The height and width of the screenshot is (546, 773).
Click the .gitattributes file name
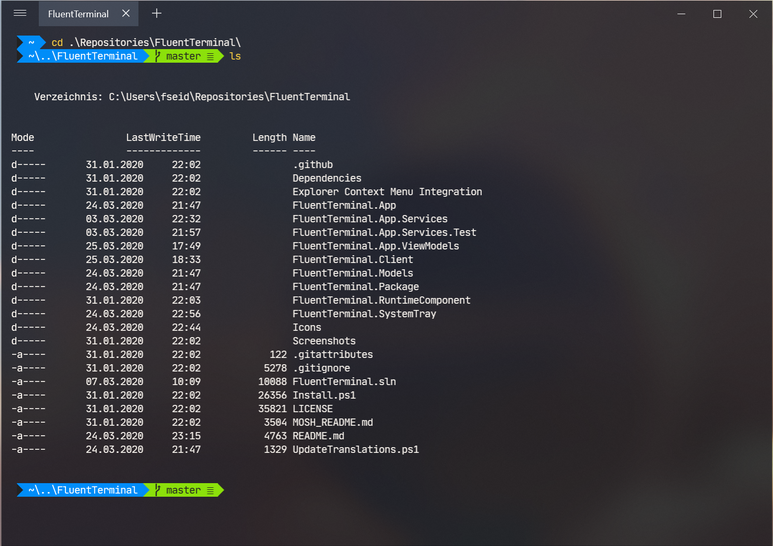(333, 354)
